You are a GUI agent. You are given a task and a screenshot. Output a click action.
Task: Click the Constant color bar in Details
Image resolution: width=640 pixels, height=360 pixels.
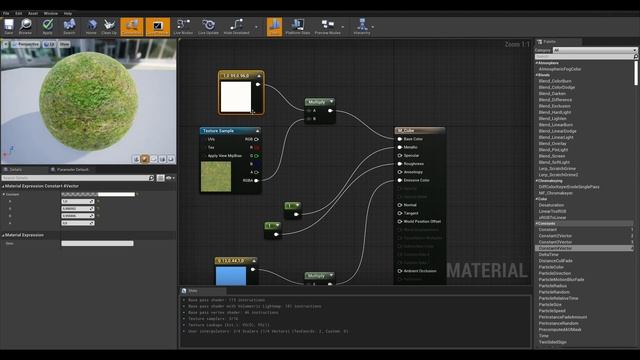(x=98, y=194)
